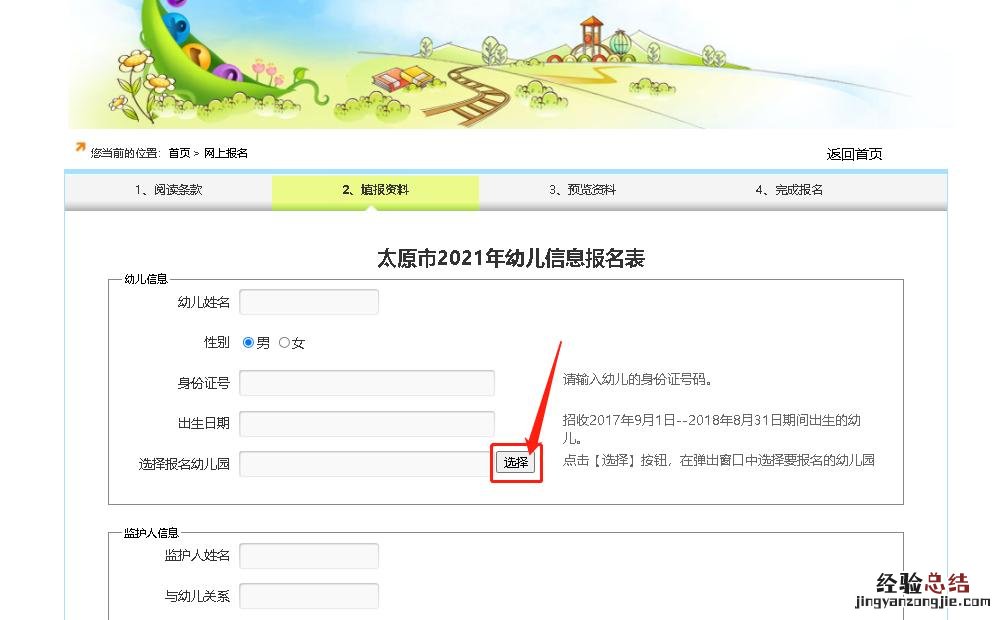The width and height of the screenshot is (1005, 620).
Task: Click the books graphic in banner
Action: click(x=403, y=78)
